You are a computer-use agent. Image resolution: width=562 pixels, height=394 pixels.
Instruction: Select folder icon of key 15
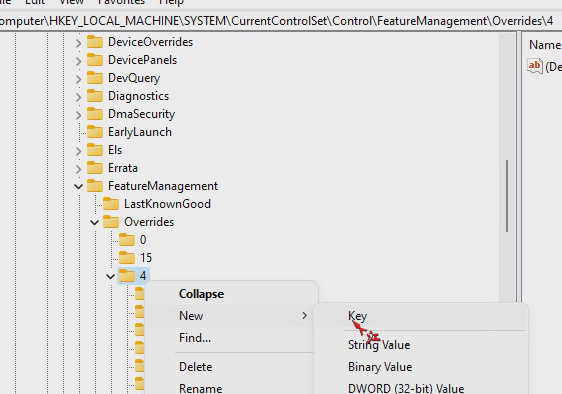pos(127,258)
